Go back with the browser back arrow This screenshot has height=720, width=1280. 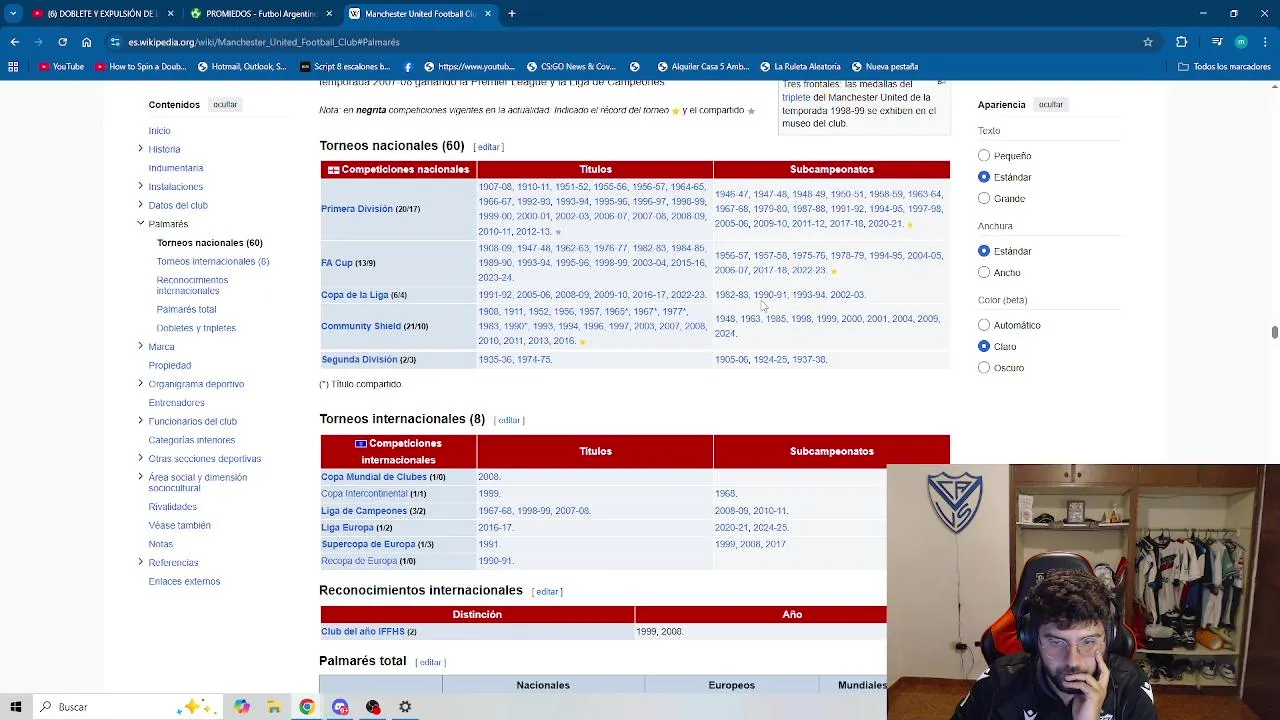[14, 42]
